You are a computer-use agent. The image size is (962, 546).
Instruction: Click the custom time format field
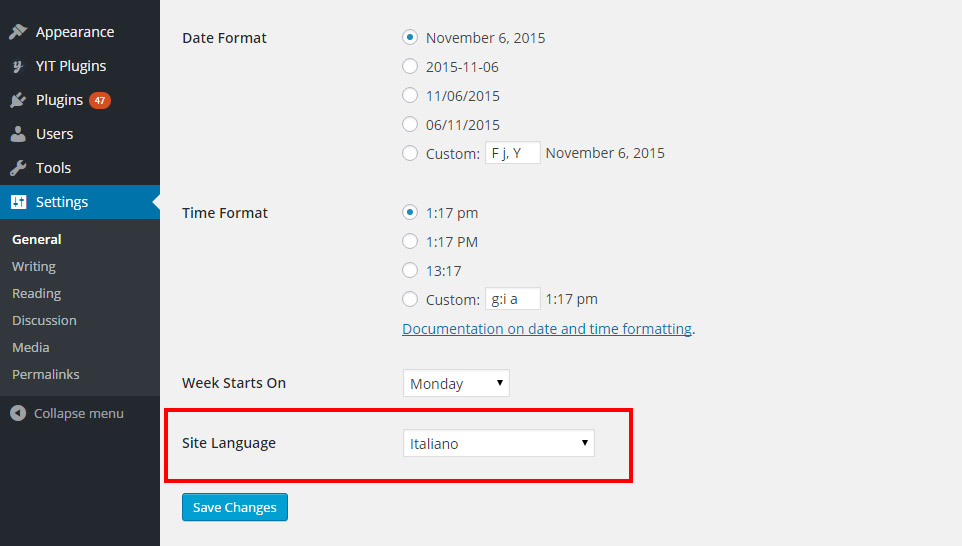click(513, 299)
